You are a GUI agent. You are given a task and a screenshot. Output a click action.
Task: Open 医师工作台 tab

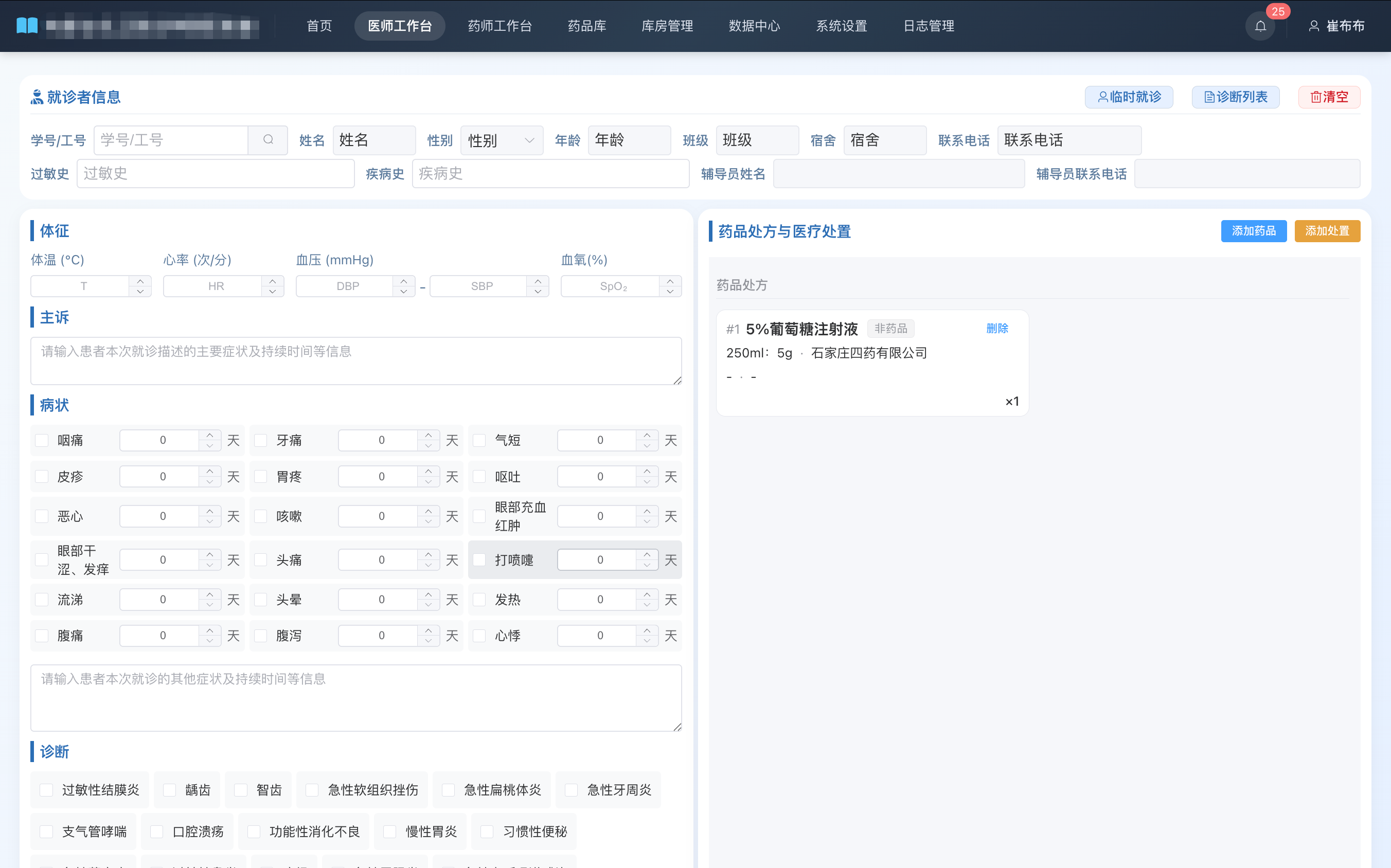pos(400,26)
